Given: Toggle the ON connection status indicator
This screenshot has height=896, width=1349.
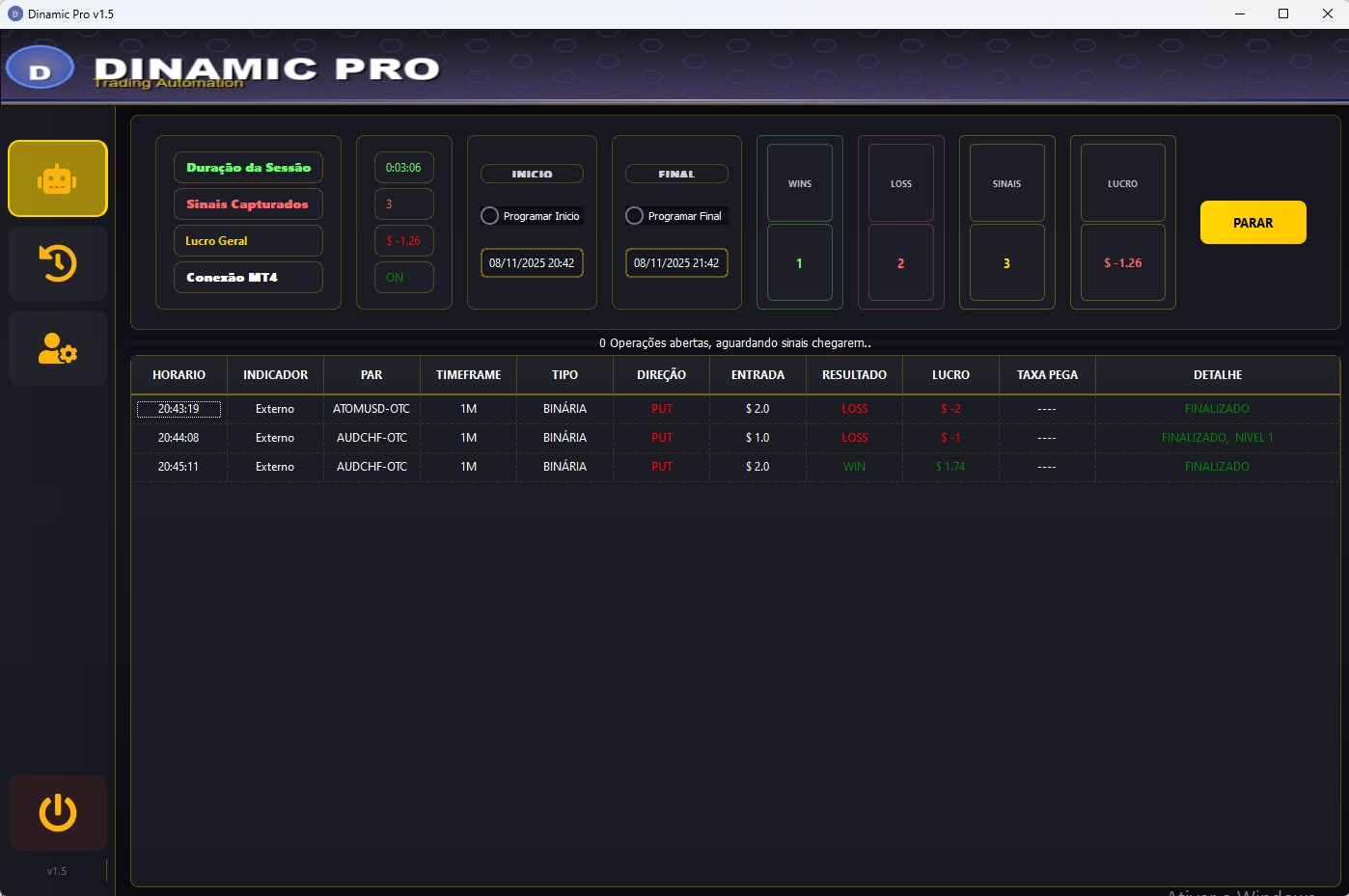Looking at the screenshot, I should (x=403, y=277).
